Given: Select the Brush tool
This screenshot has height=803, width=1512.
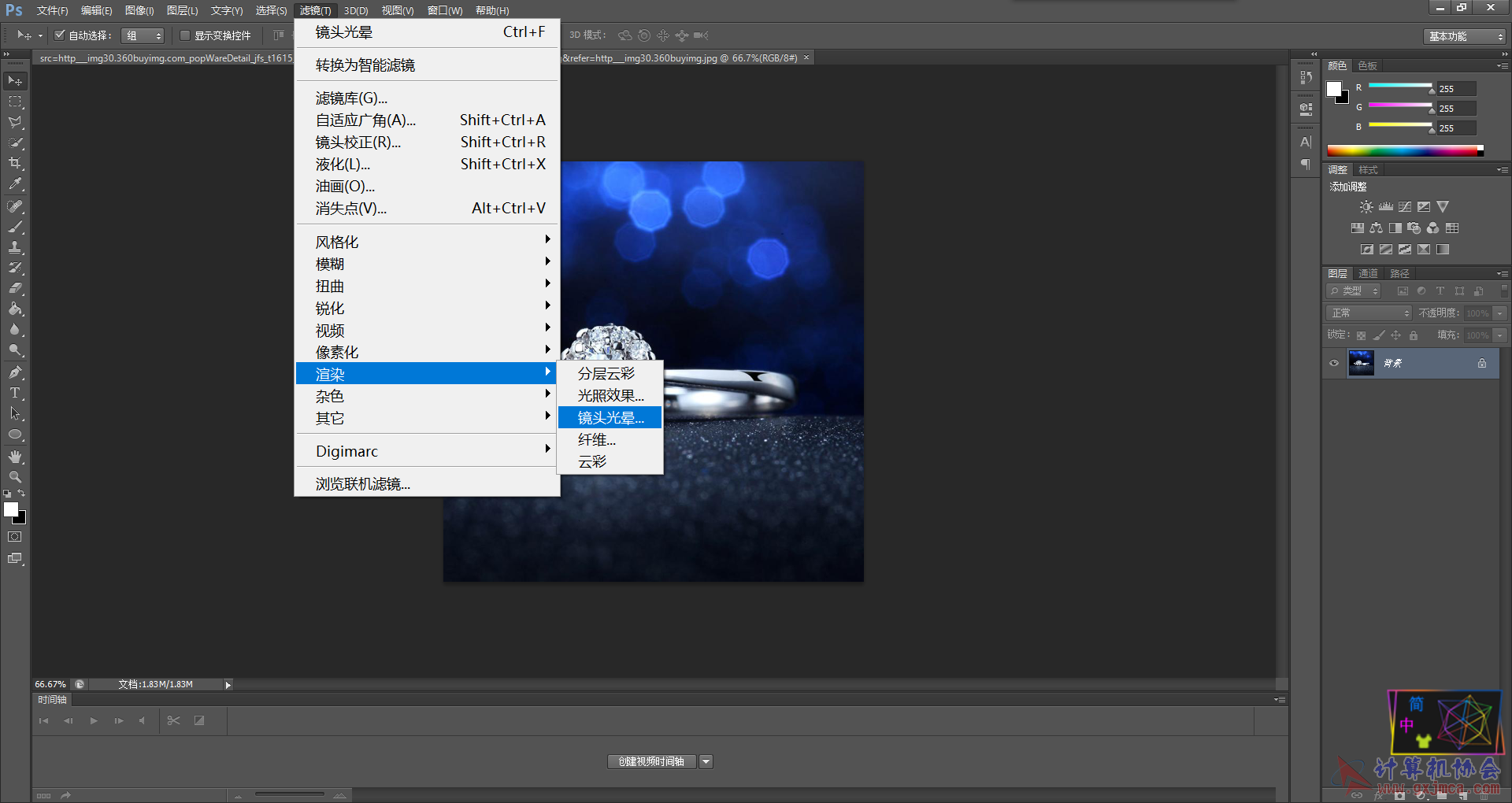Looking at the screenshot, I should [15, 227].
